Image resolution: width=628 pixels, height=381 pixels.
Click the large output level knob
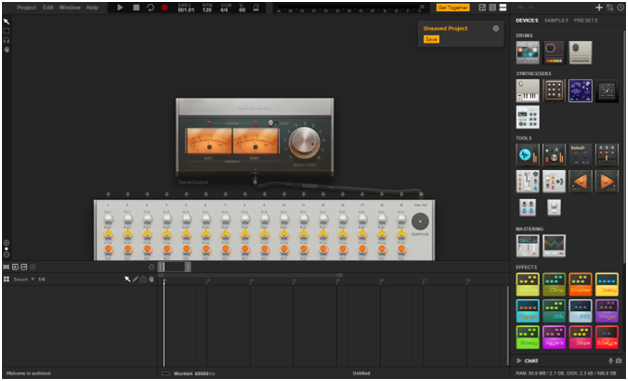pyautogui.click(x=304, y=143)
